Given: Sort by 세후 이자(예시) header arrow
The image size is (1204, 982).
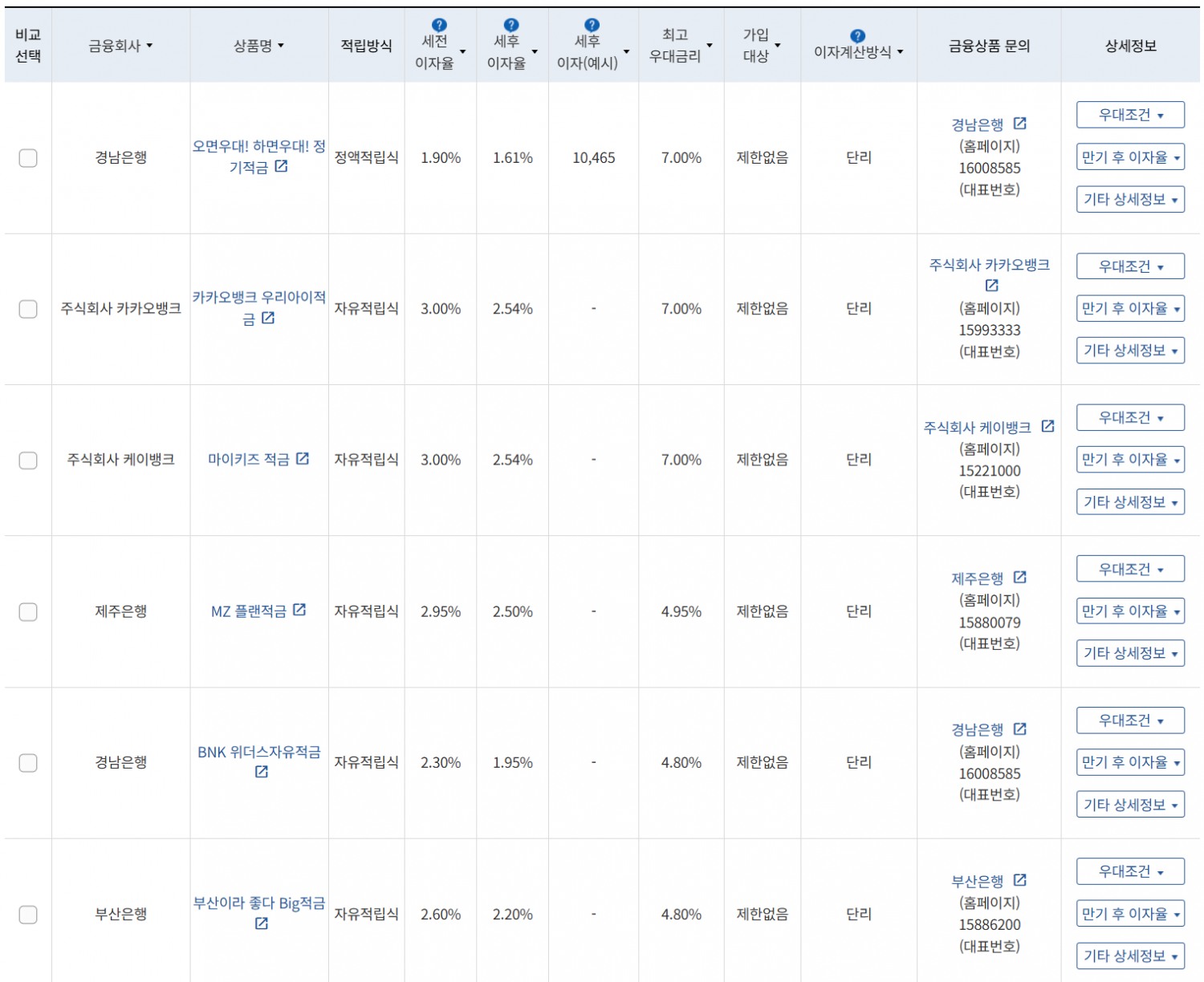Looking at the screenshot, I should (626, 52).
